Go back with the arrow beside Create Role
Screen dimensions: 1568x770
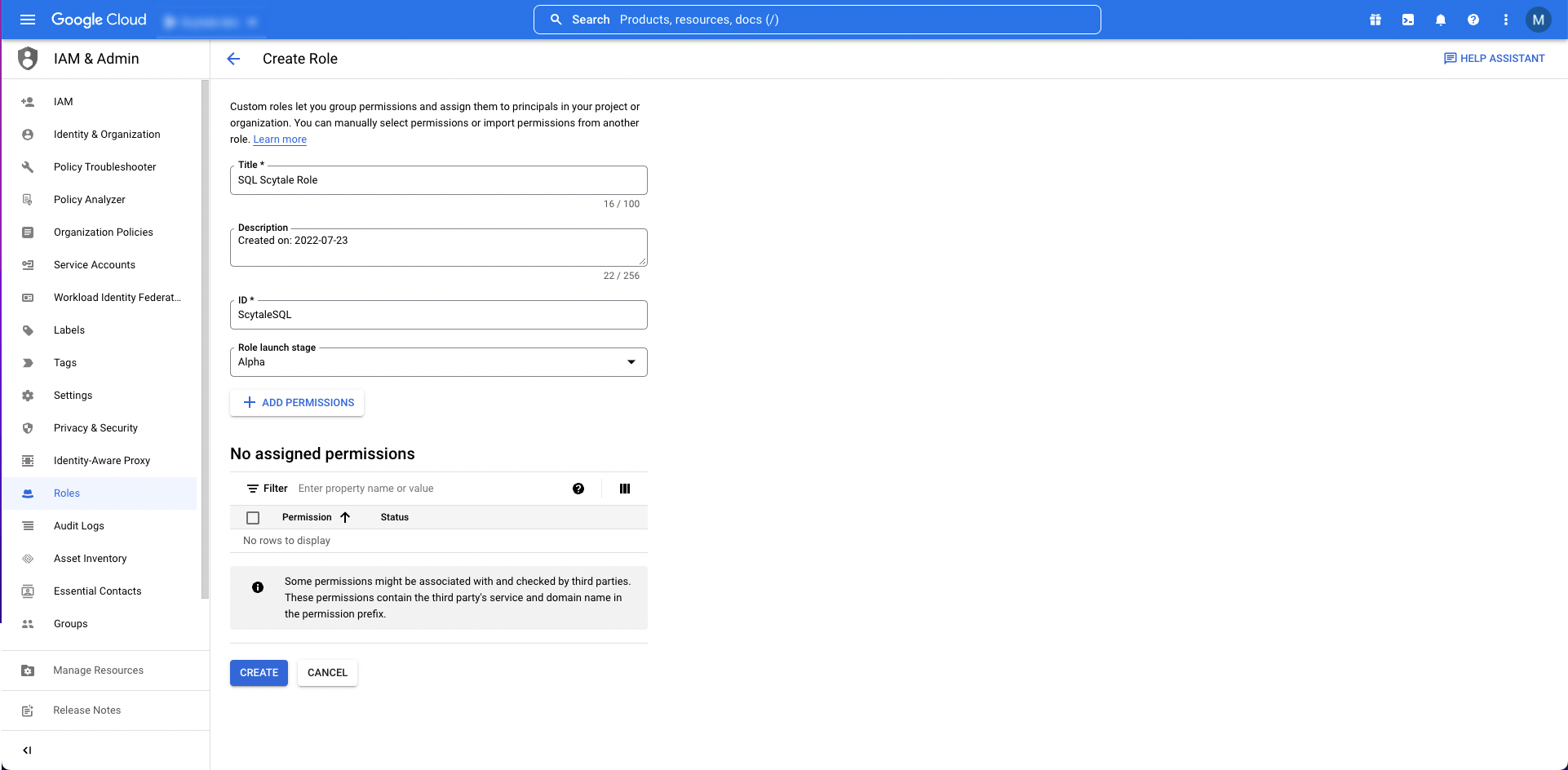[x=233, y=59]
